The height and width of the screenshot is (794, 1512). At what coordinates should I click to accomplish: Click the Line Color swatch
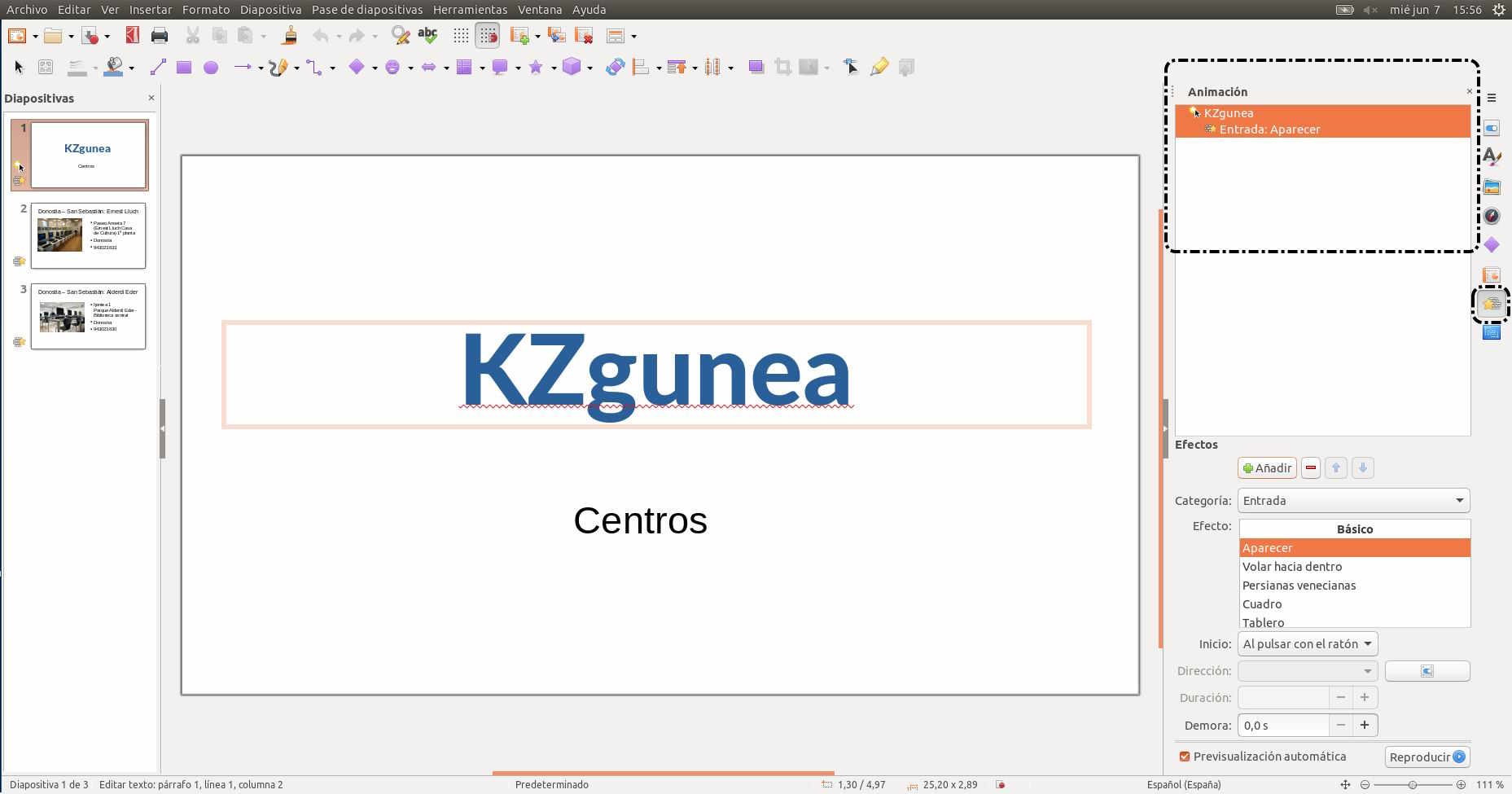(x=77, y=67)
